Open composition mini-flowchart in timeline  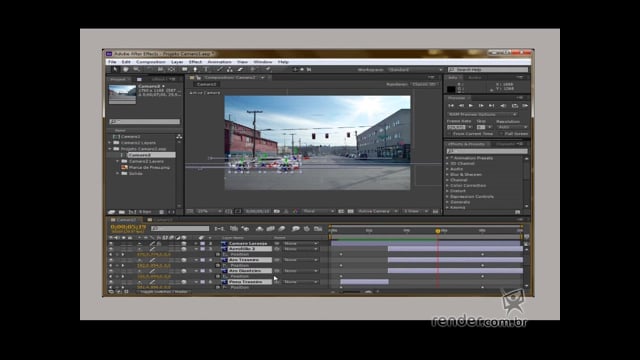coord(219,229)
